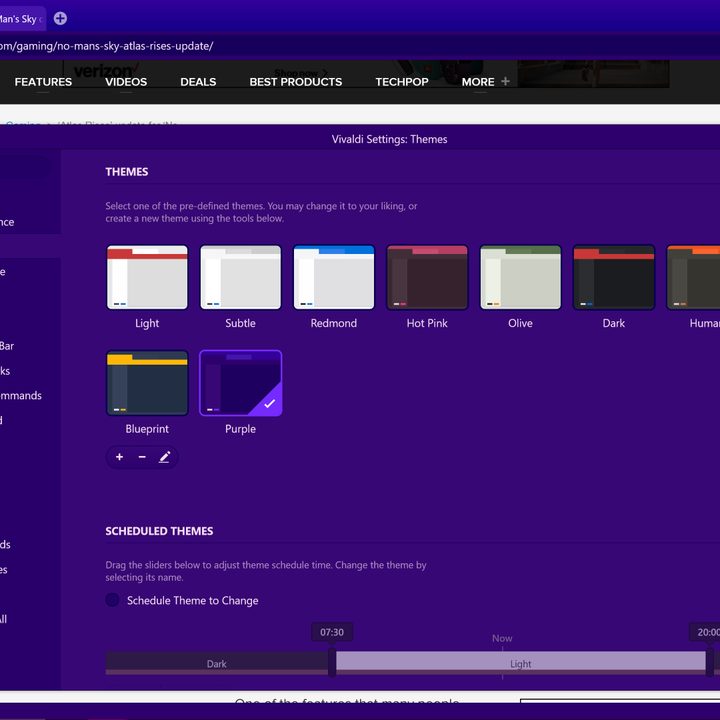Click the Light segment on schedule timeline
The width and height of the screenshot is (720, 720).
[521, 663]
